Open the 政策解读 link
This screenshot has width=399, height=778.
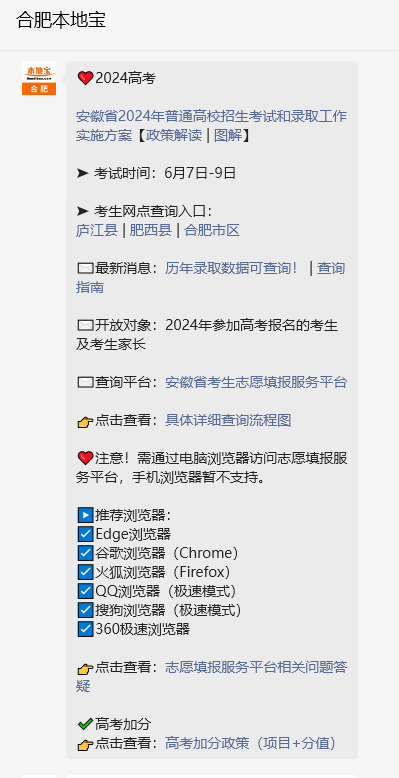click(174, 135)
